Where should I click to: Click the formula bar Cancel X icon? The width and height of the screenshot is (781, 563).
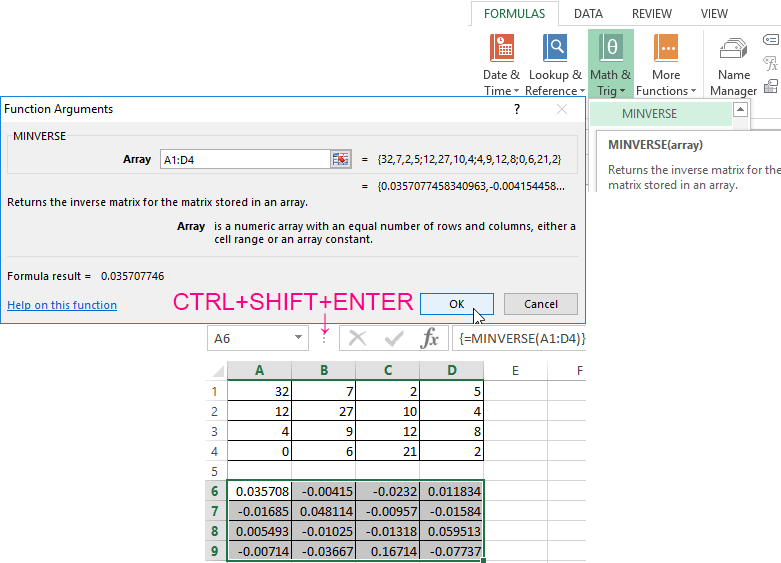click(358, 339)
